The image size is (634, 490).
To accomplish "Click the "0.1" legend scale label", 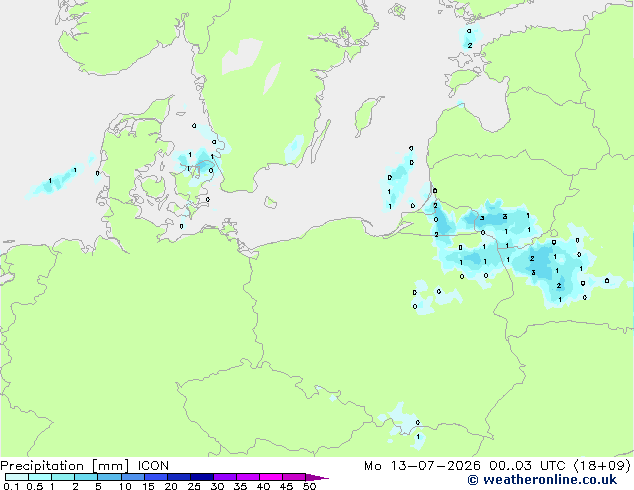I will click(x=11, y=486).
